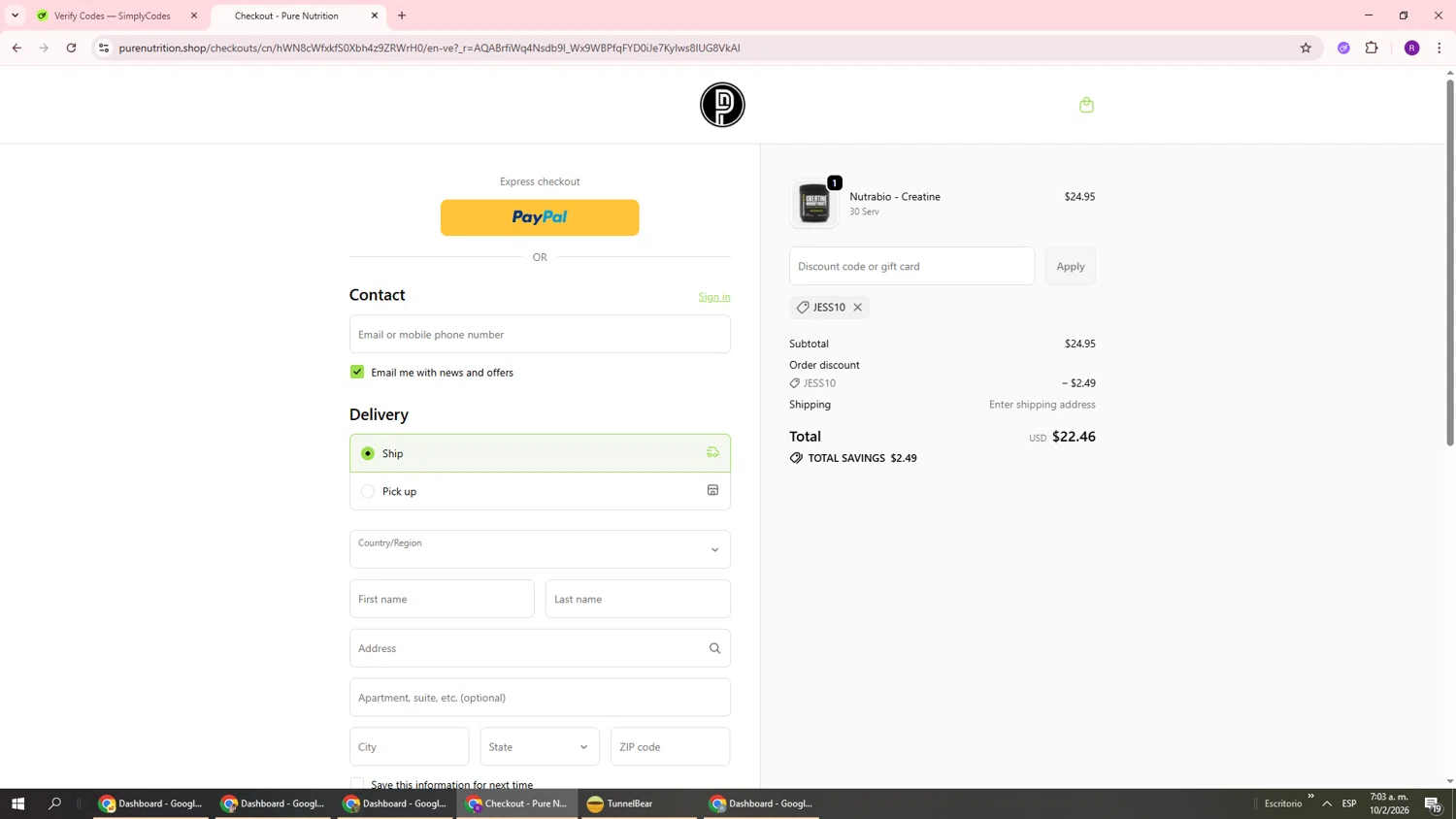Show hidden system tray icons
1456x819 pixels.
point(1327,803)
